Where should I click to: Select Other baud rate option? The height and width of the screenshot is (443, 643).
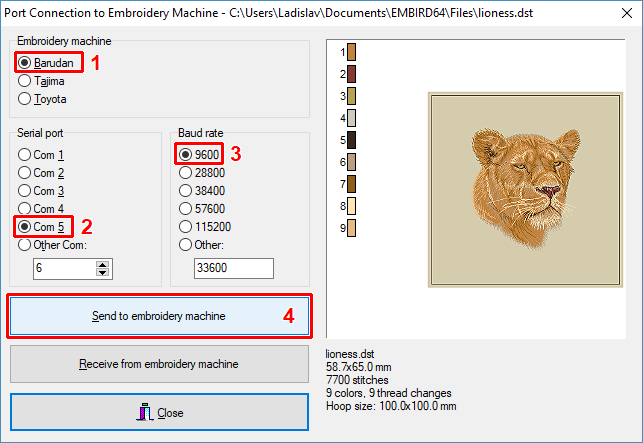tap(201, 245)
